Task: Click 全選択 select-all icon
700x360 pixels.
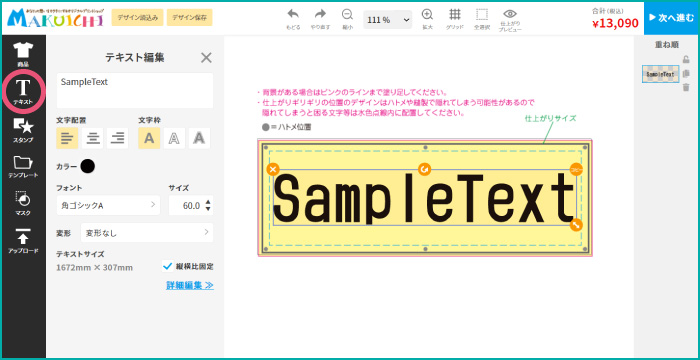Action: (482, 19)
